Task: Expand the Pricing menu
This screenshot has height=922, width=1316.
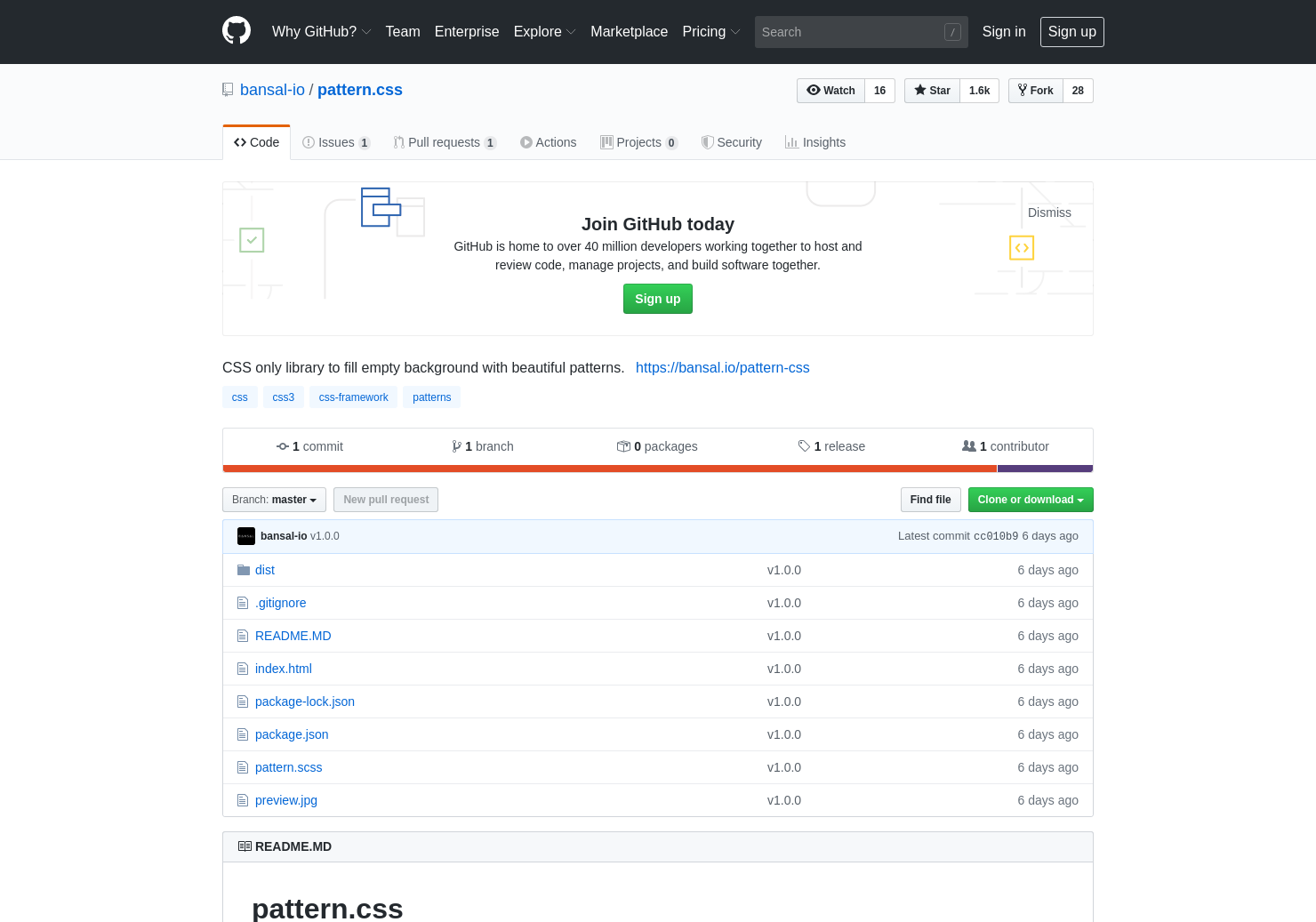Action: click(x=711, y=31)
